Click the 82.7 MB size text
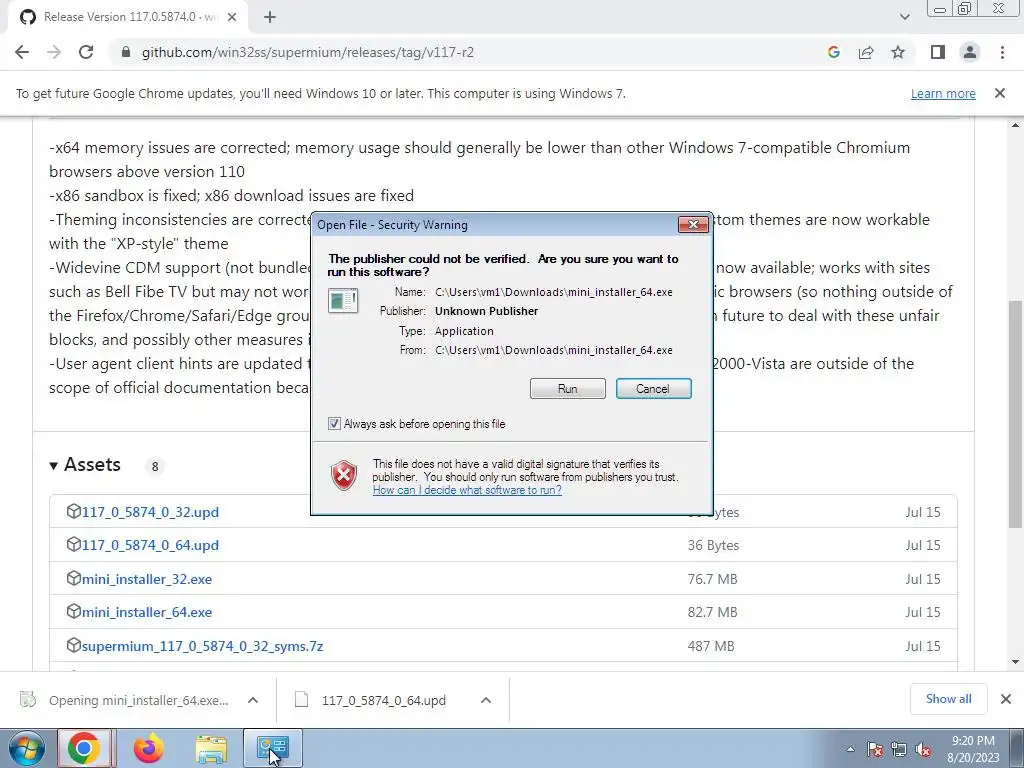This screenshot has height=768, width=1024. point(712,613)
